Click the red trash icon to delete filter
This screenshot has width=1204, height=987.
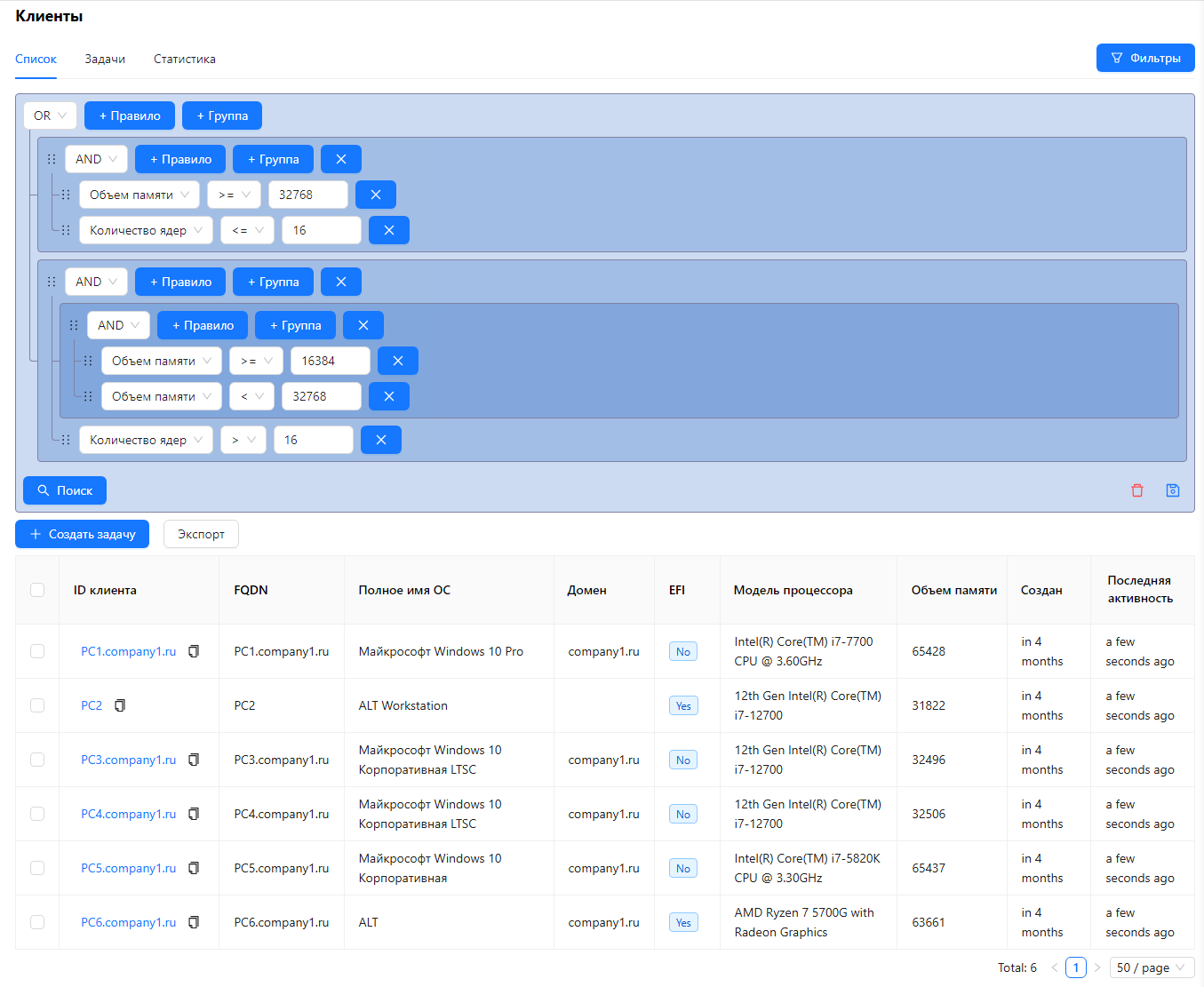(1136, 490)
